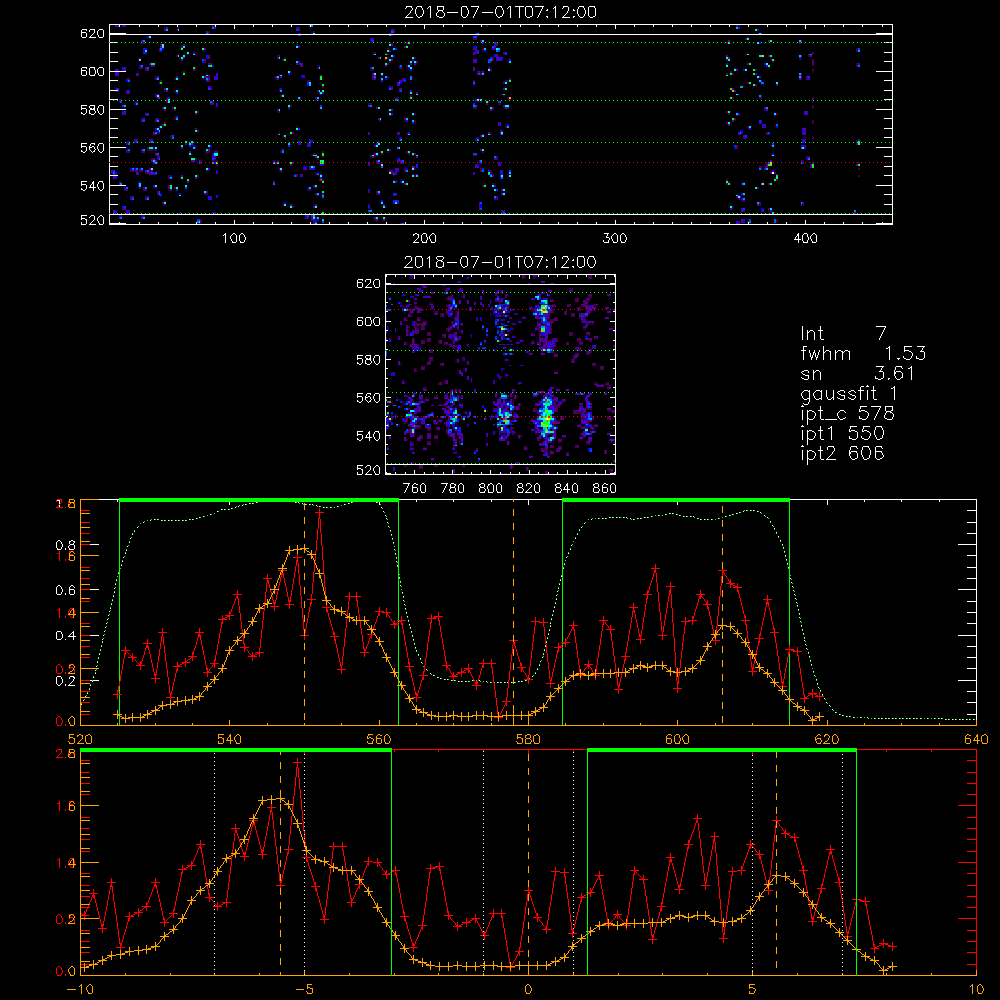Image resolution: width=1000 pixels, height=1000 pixels.
Task: Click dashed orange marker at 550 in third plot
Action: 304,612
